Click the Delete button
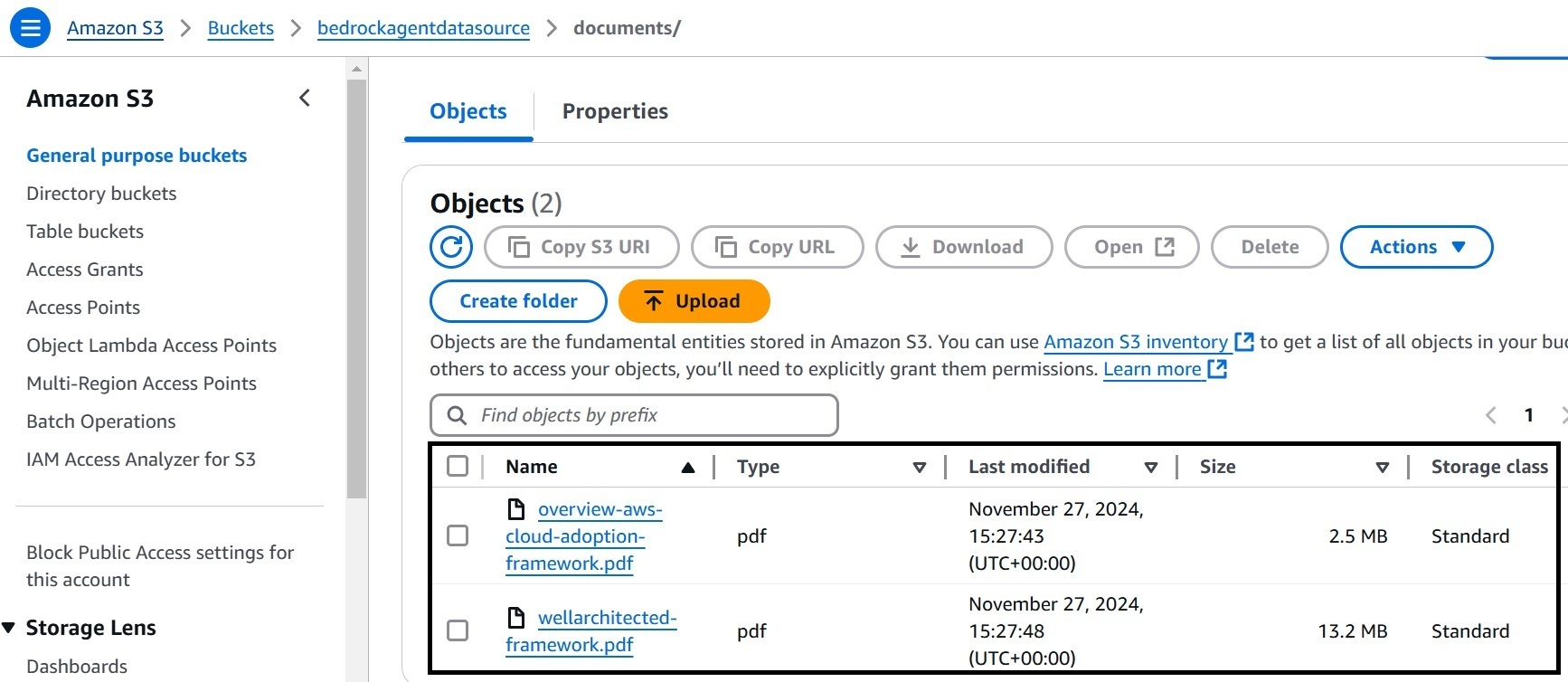 click(1270, 247)
